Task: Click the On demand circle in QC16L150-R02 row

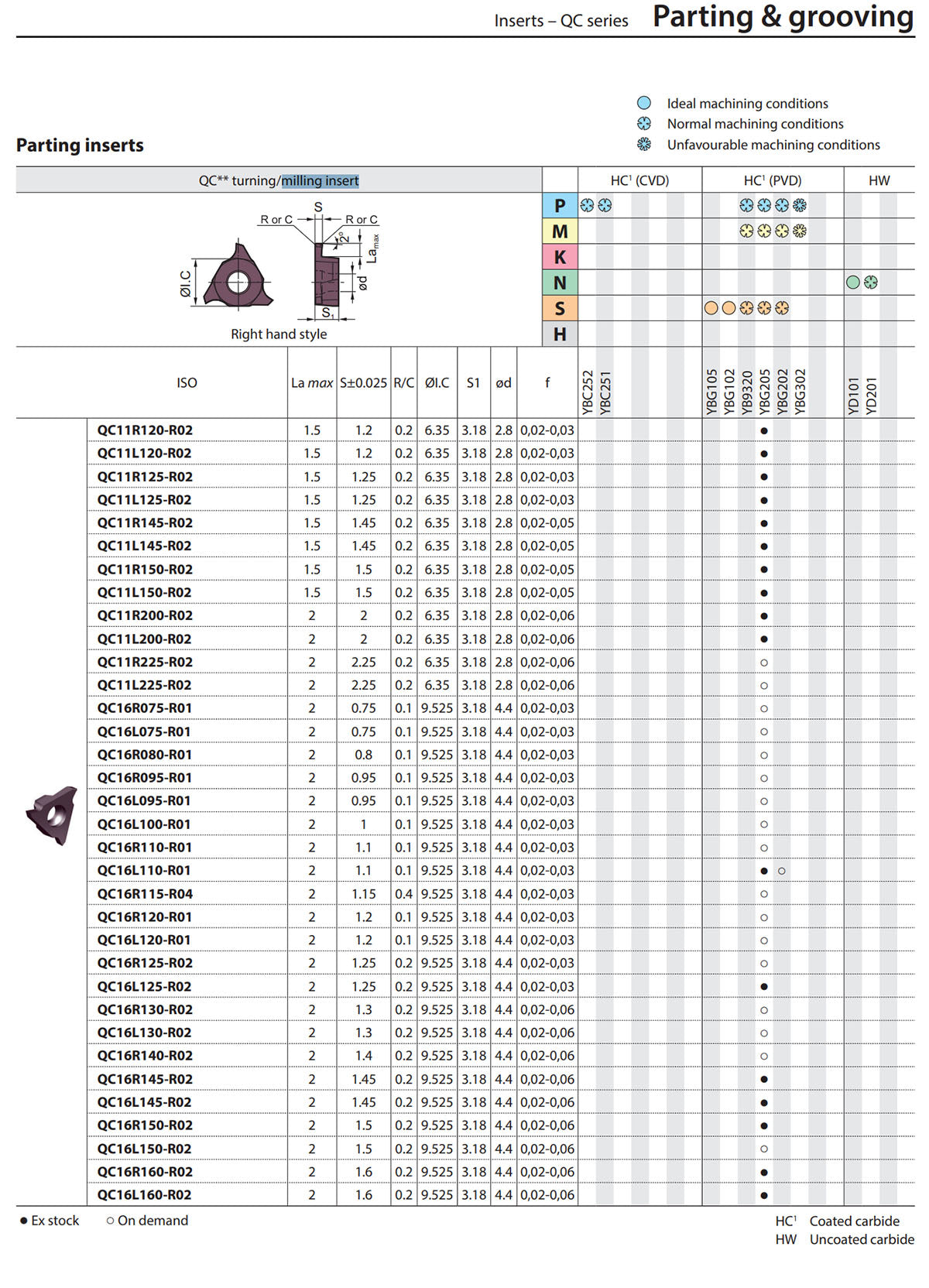Action: coord(764,1149)
